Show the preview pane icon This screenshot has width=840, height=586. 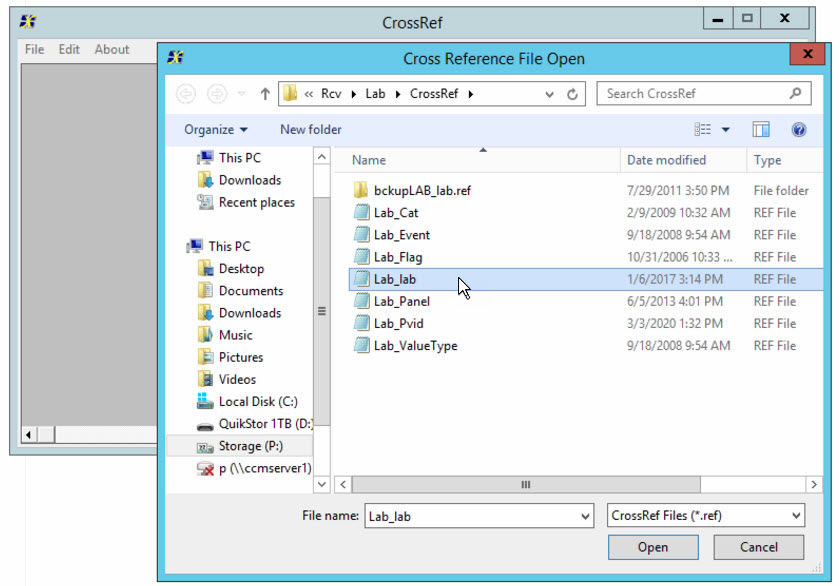tap(761, 129)
